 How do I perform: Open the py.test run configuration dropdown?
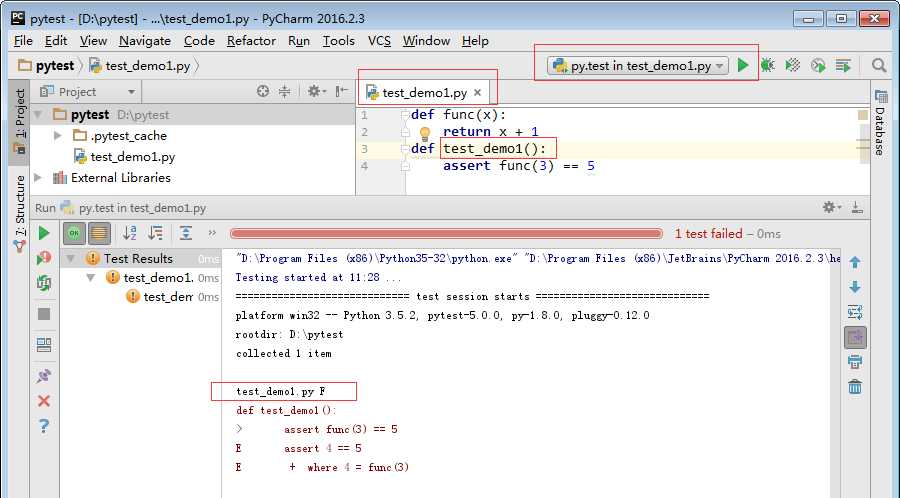tap(638, 65)
